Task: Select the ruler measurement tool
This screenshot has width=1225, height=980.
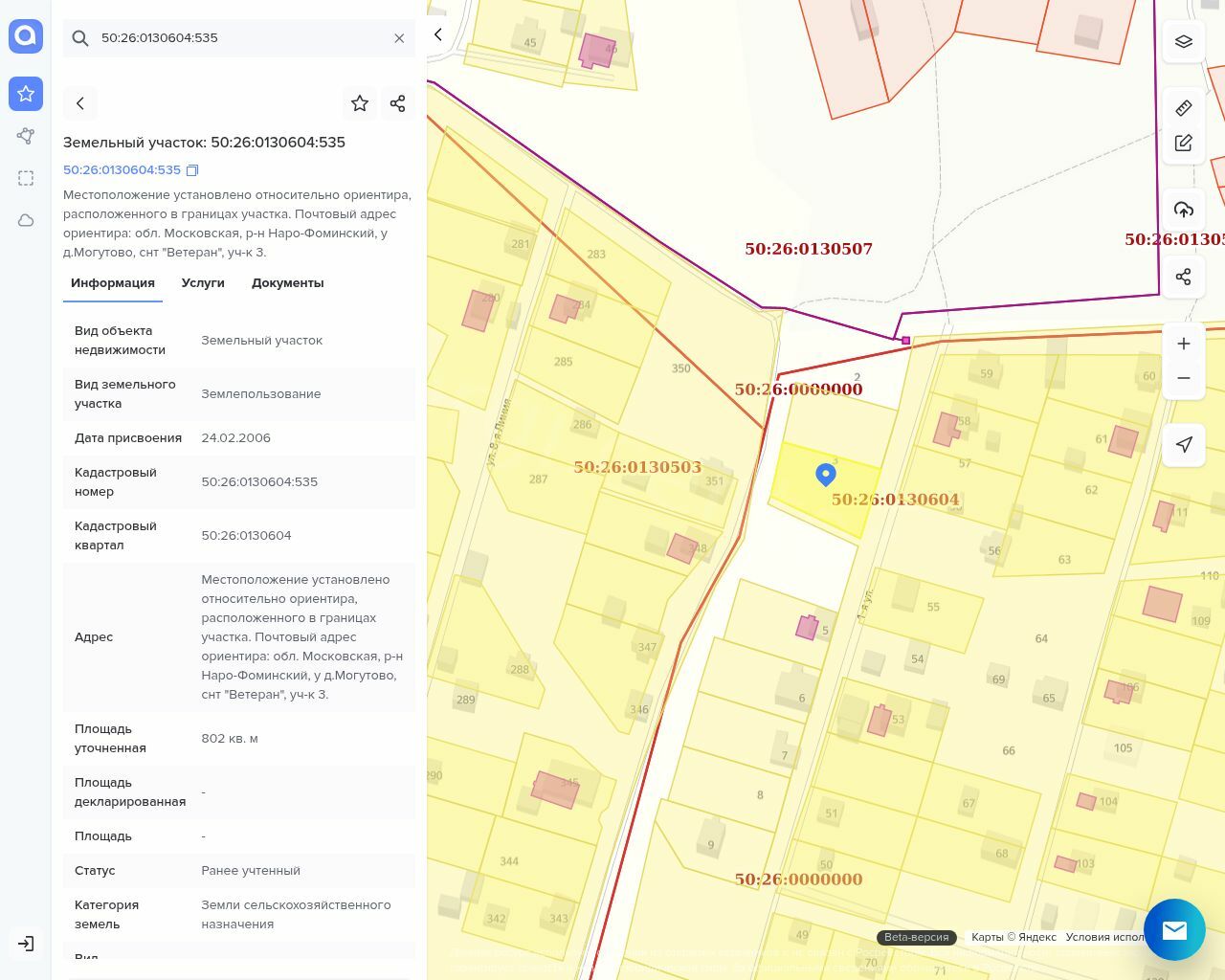Action: coord(1184,108)
